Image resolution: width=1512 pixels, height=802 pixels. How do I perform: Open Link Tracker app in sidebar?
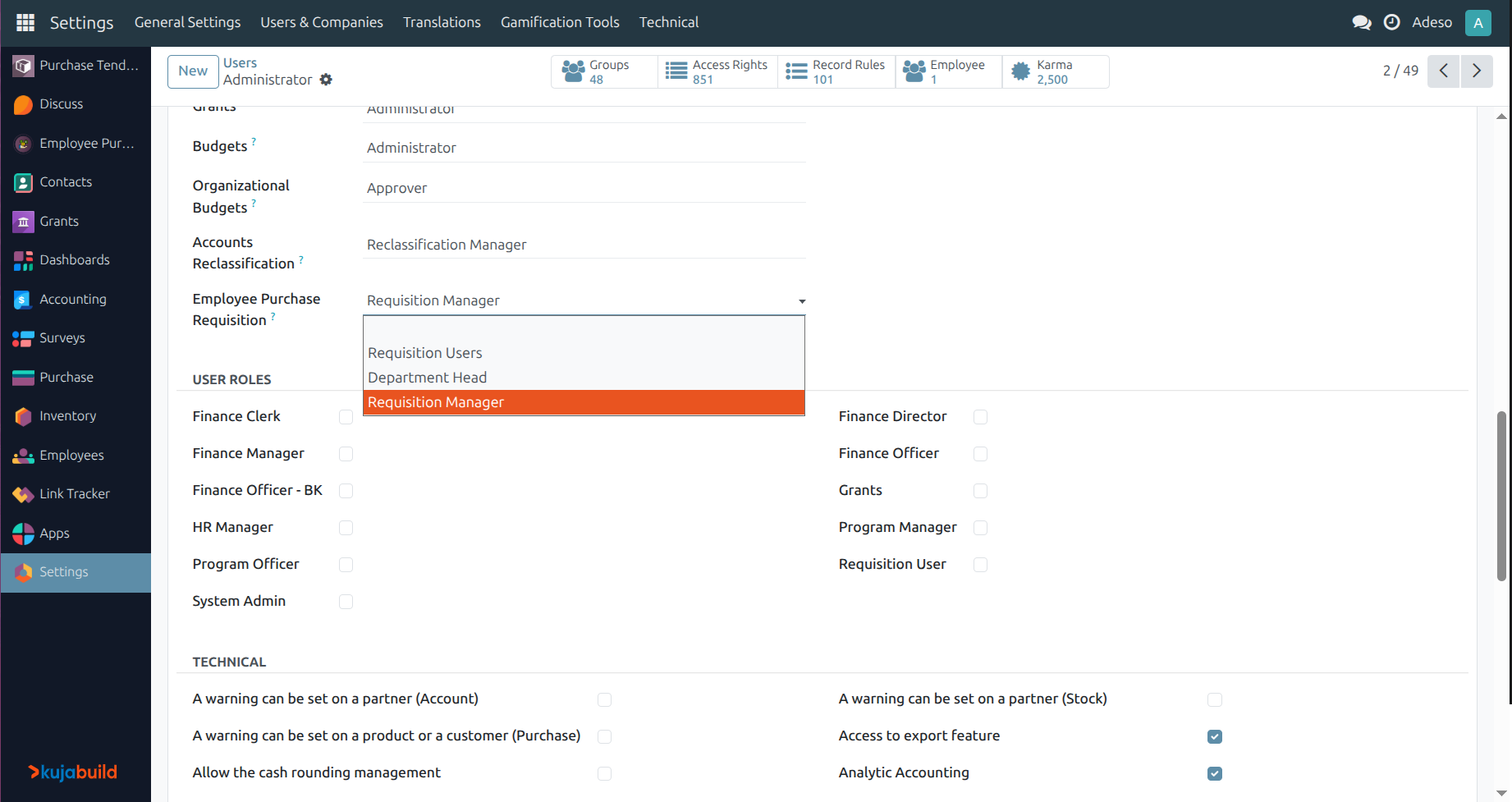click(76, 494)
